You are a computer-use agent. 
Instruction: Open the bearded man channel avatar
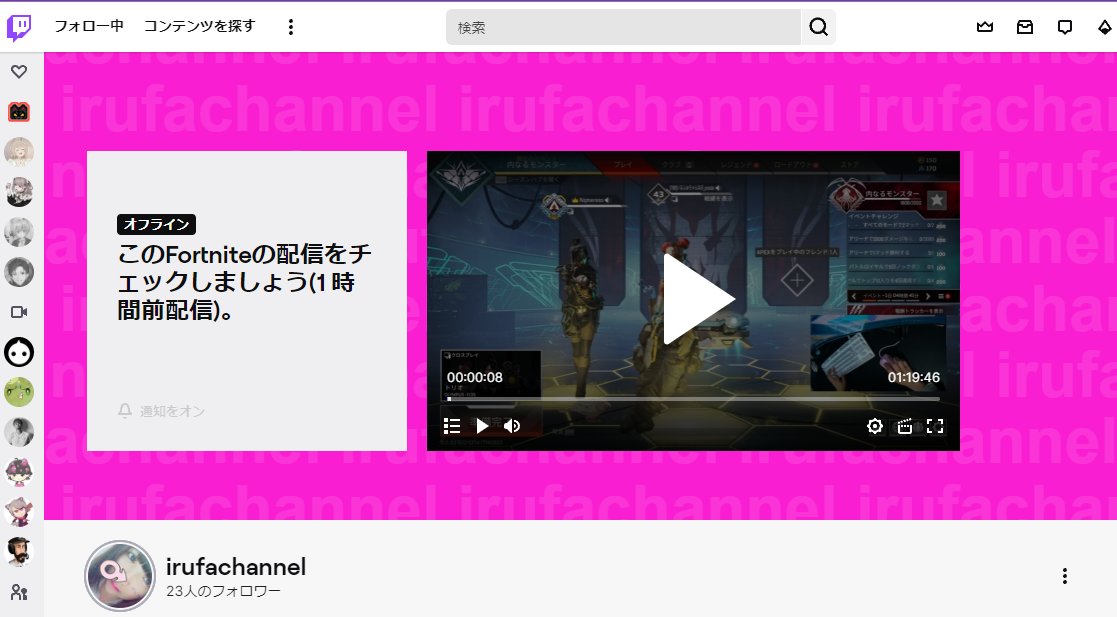coord(19,551)
